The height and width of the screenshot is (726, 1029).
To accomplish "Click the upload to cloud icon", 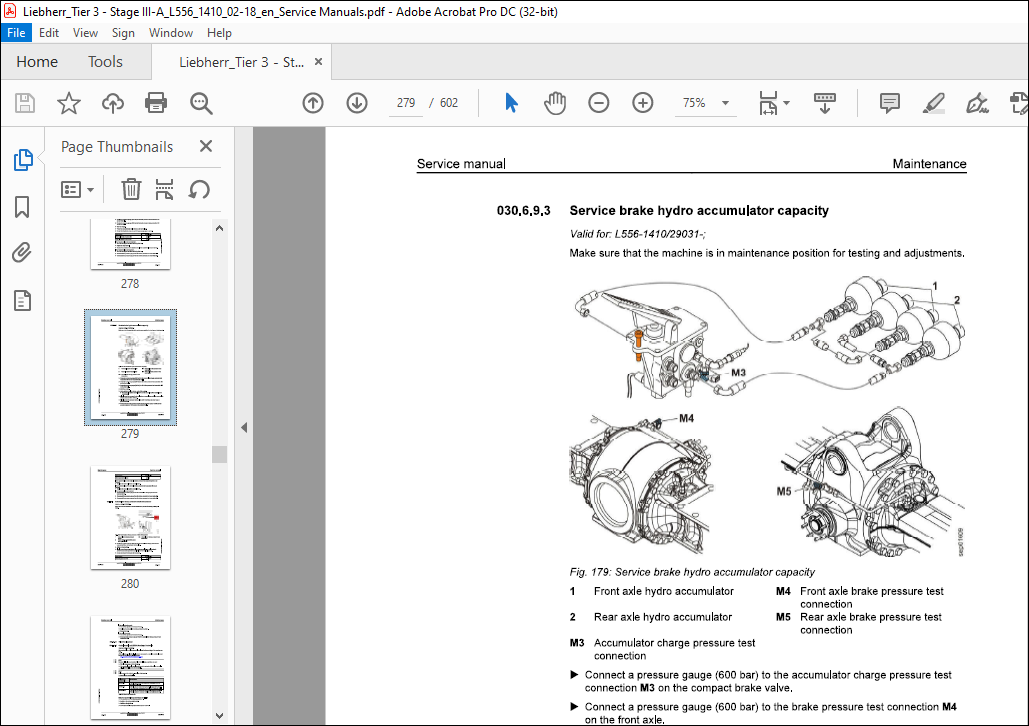I will tap(112, 103).
